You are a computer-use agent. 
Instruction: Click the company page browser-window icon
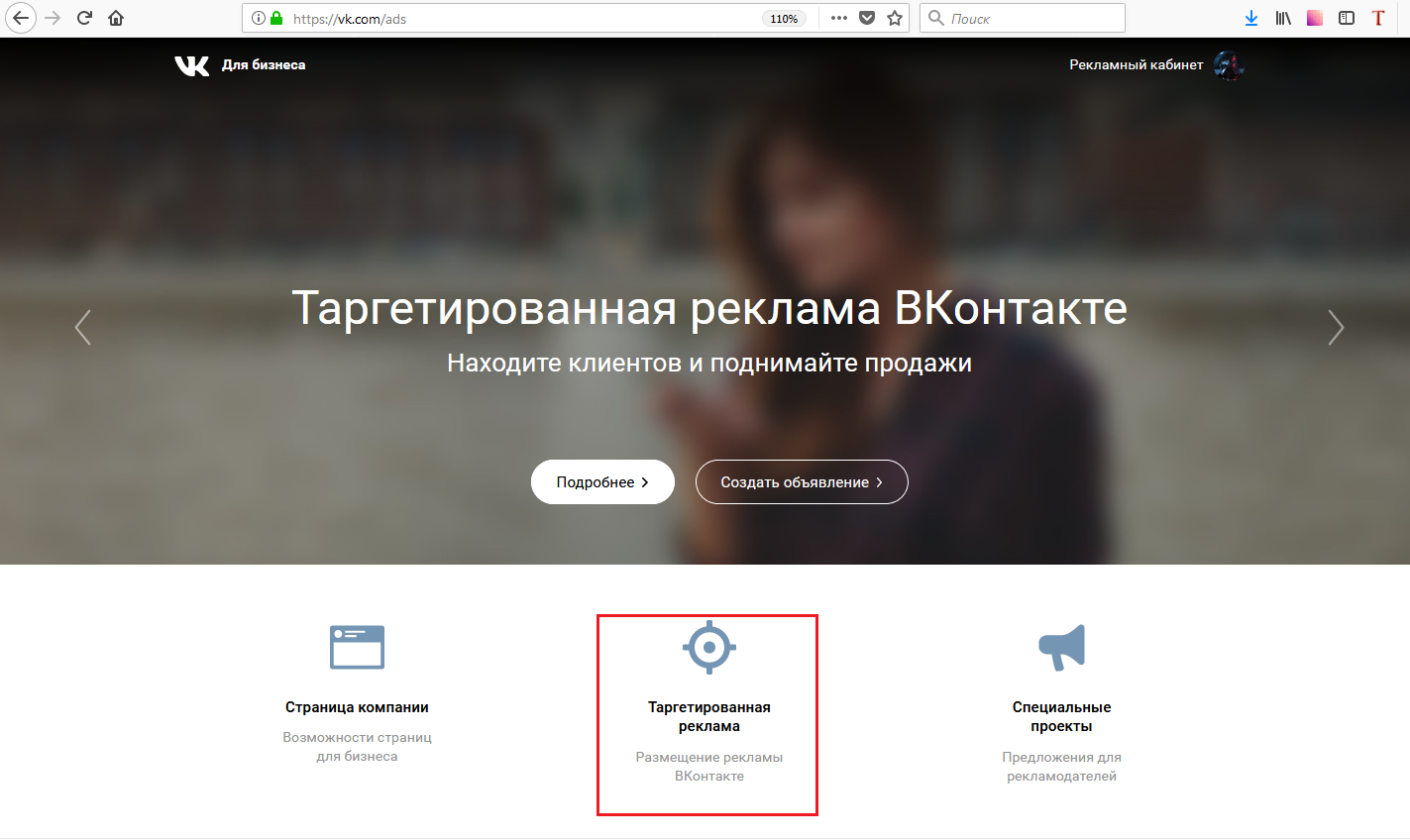[357, 647]
